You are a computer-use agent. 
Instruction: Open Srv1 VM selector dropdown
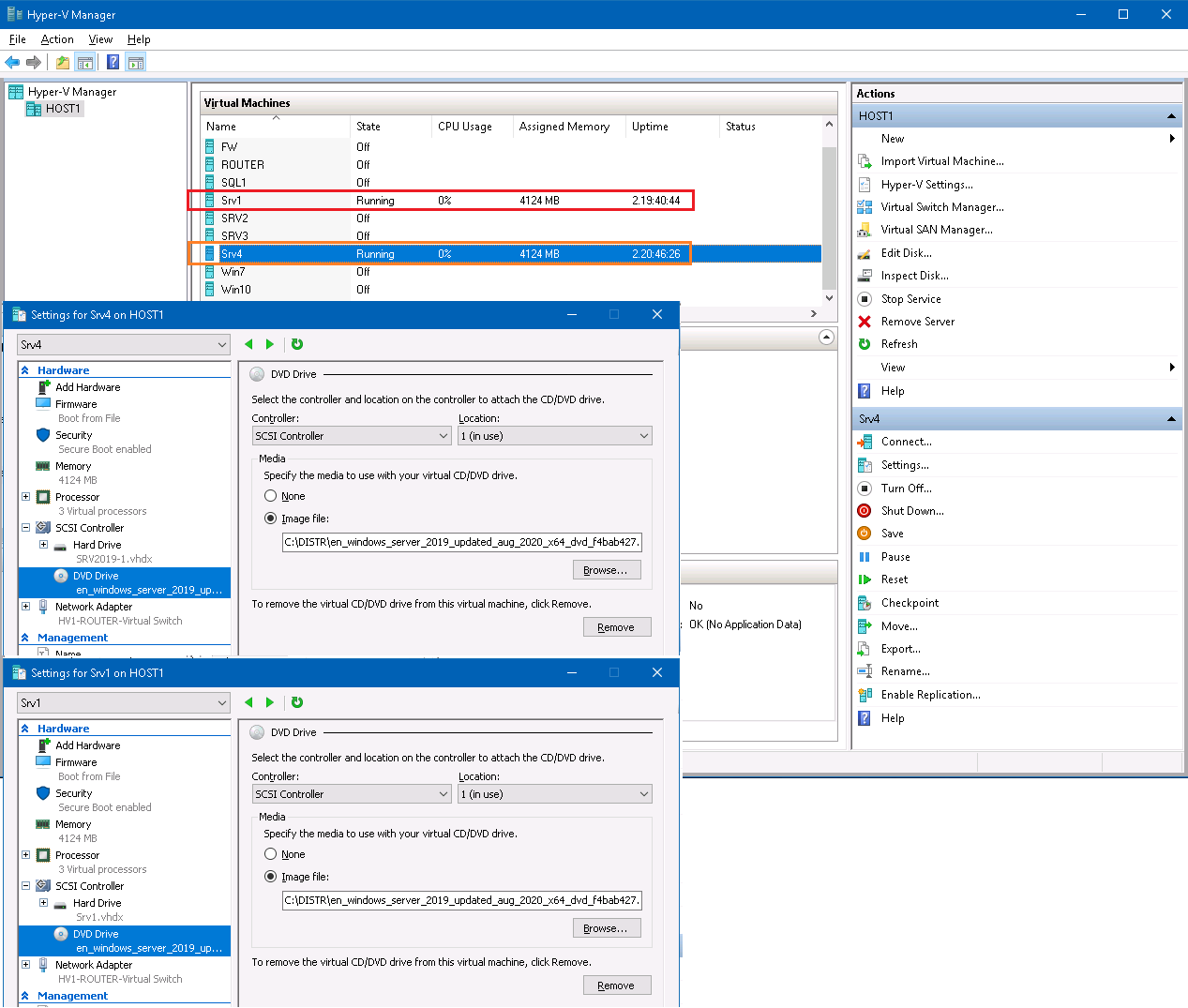pos(124,702)
